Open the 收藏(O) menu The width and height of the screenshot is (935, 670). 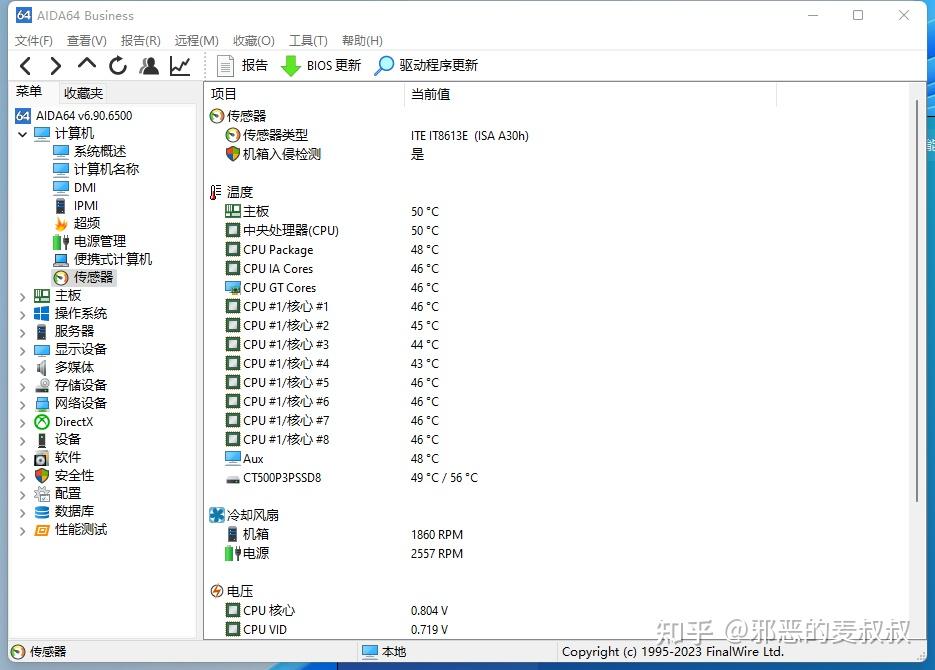coord(253,41)
